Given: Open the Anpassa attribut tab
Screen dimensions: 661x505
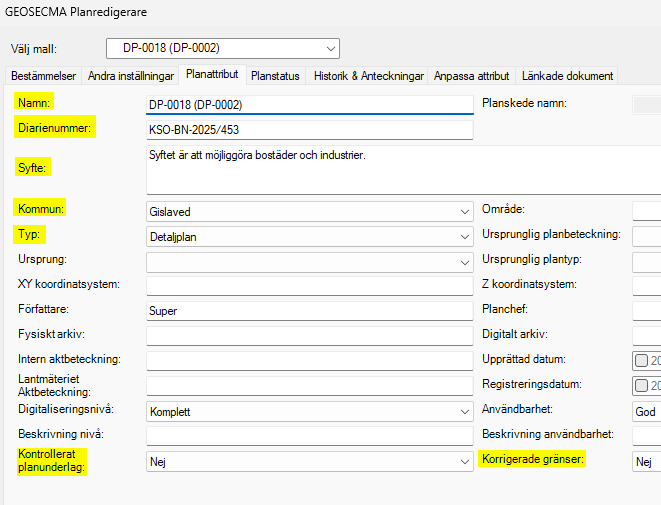Looking at the screenshot, I should click(x=471, y=76).
